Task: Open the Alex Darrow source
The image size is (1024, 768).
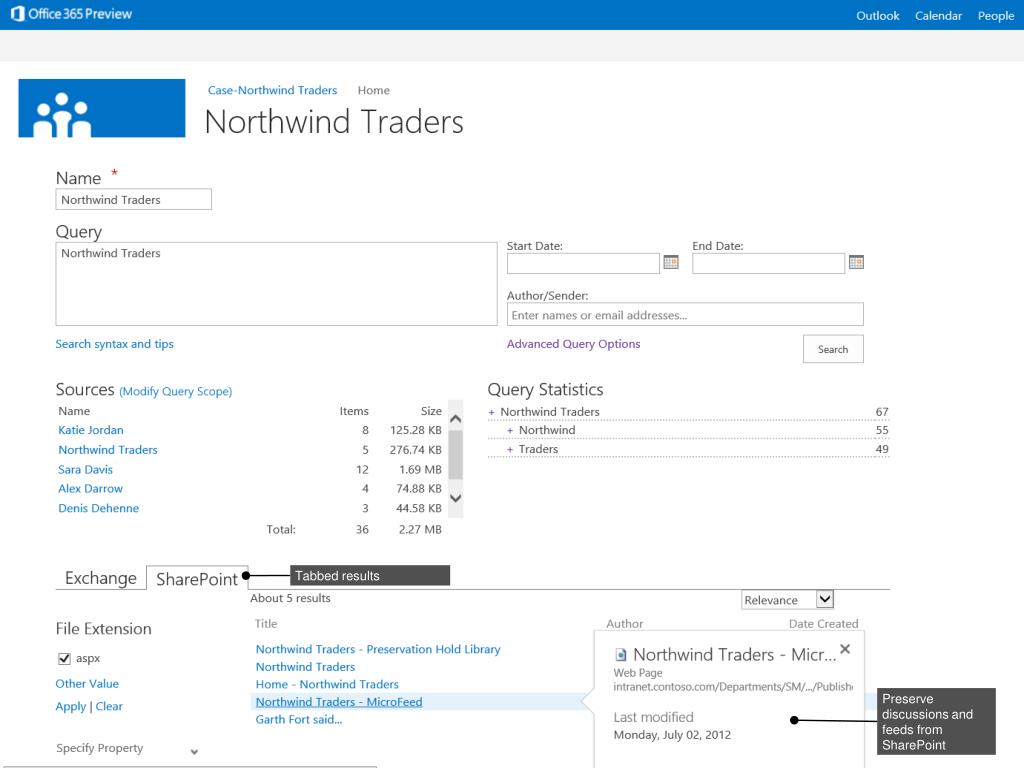Action: click(x=90, y=488)
